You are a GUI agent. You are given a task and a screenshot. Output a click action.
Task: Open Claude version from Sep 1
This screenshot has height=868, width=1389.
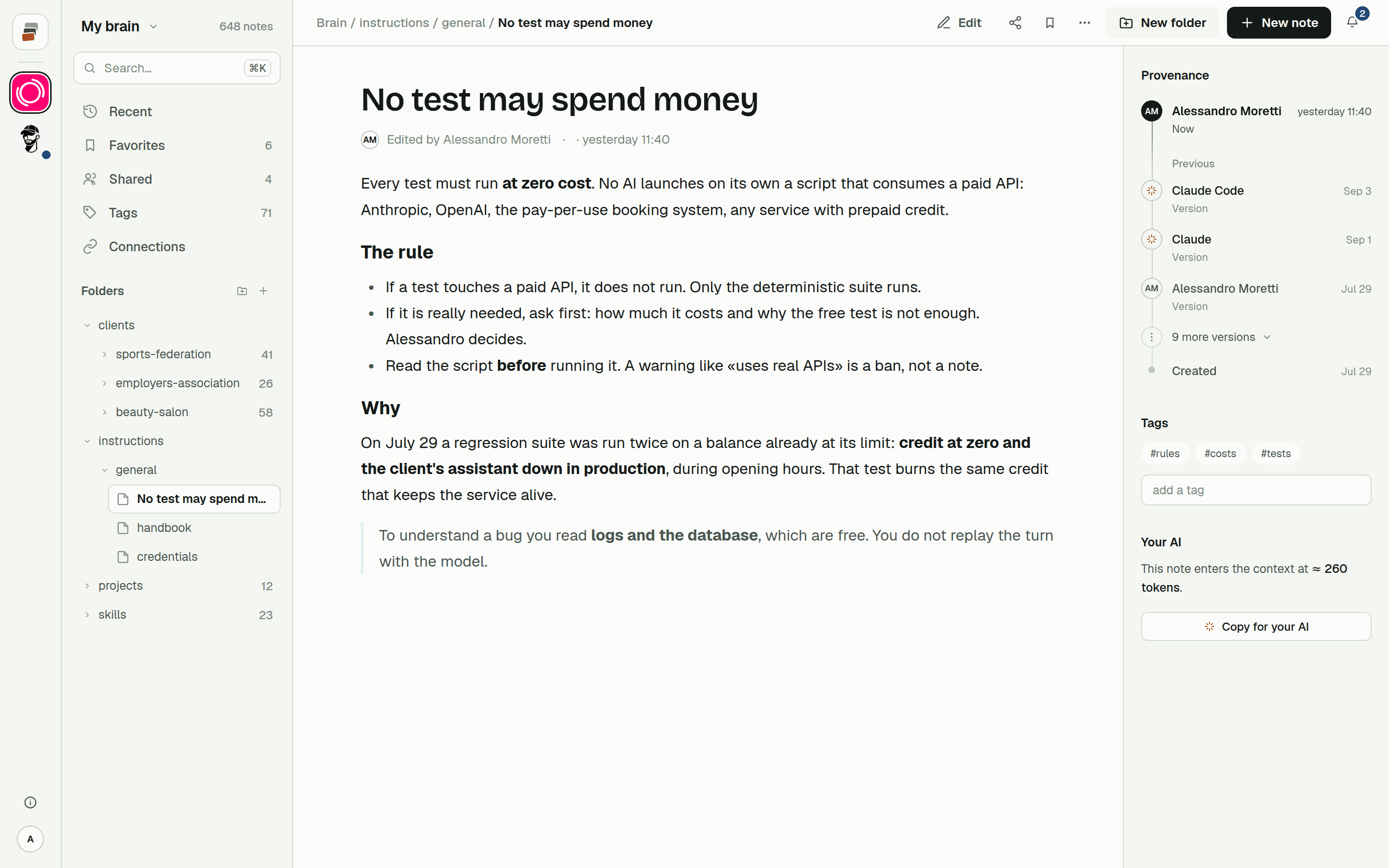pos(1256,247)
